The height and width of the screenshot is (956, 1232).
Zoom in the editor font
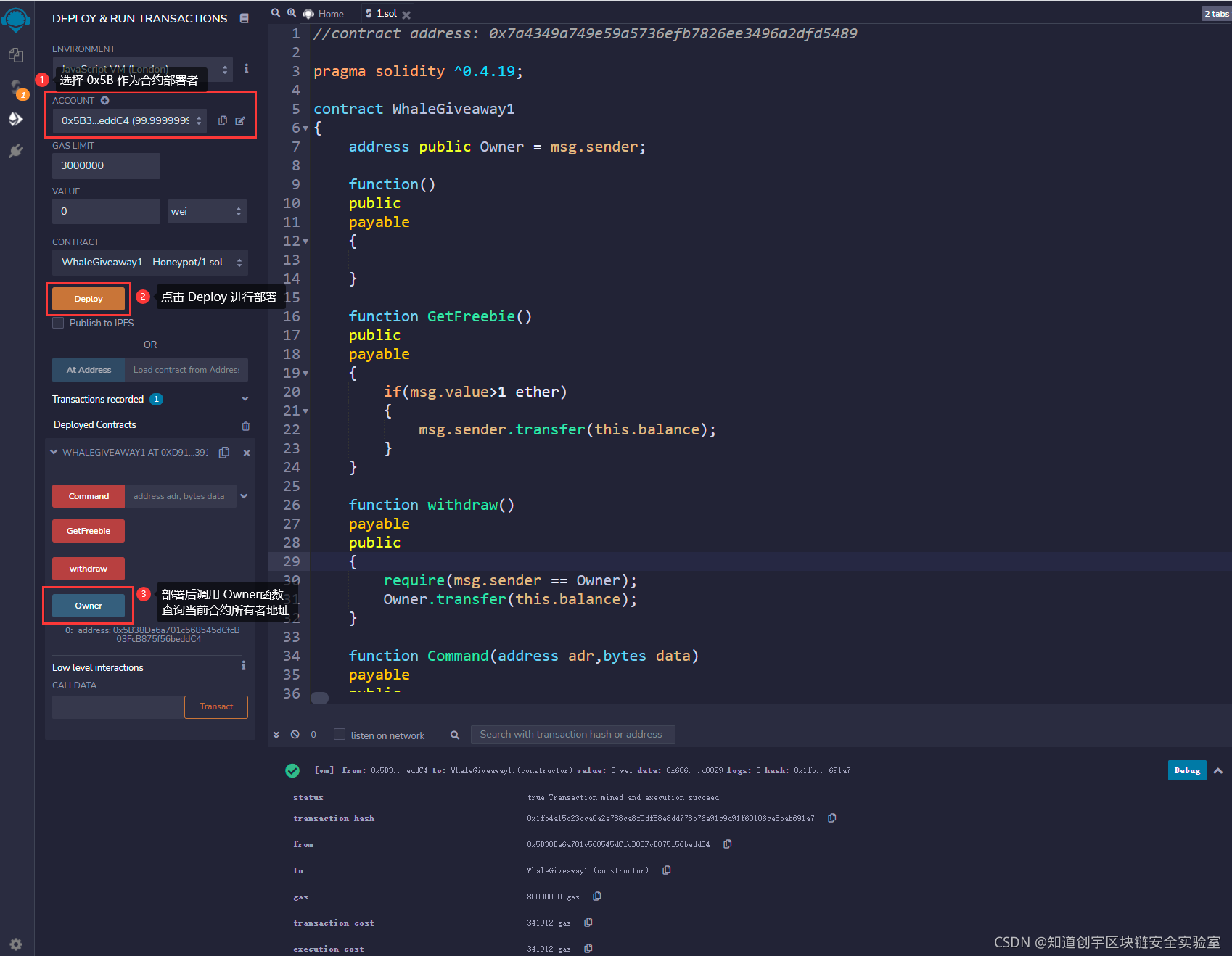click(x=292, y=13)
